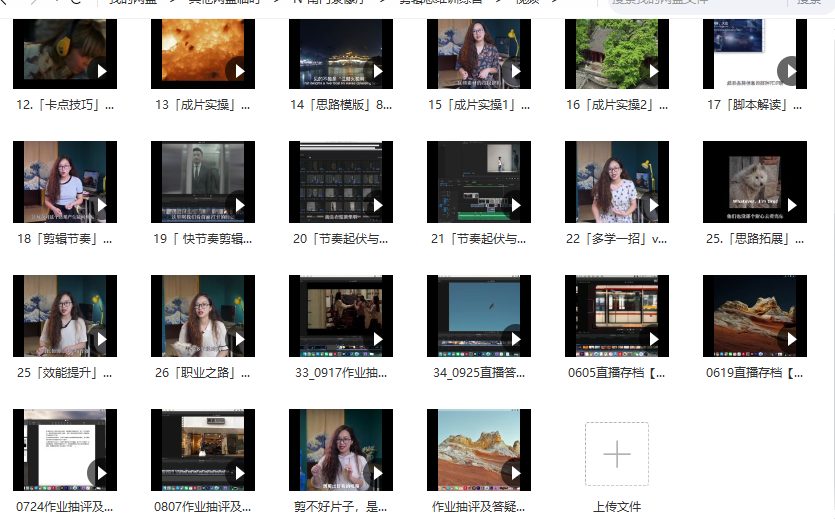Click the file name 22「多学一招」v...
Viewport: 835px width, 520px height.
point(617,239)
